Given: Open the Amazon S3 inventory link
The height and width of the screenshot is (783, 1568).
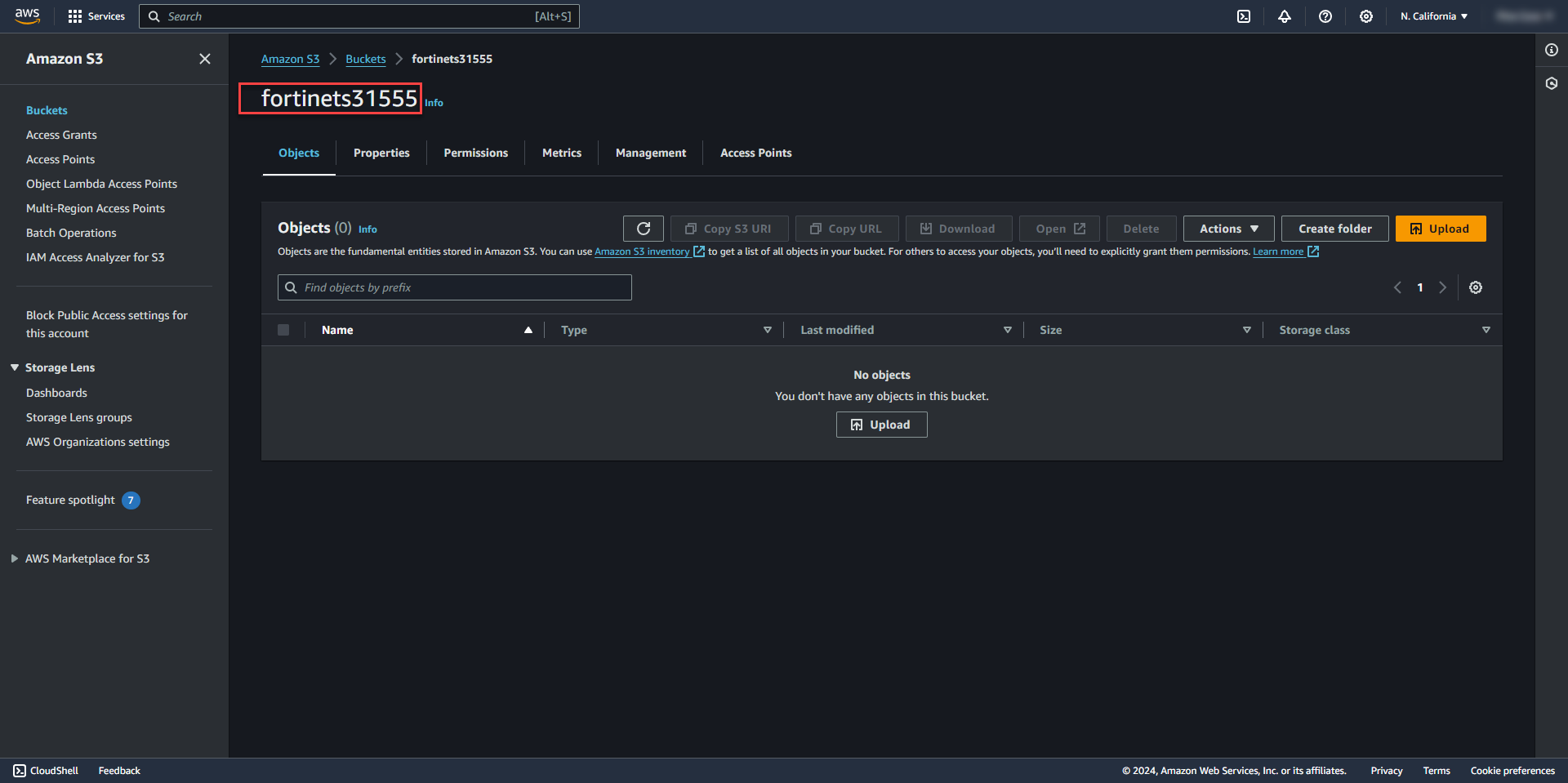Looking at the screenshot, I should click(x=642, y=251).
